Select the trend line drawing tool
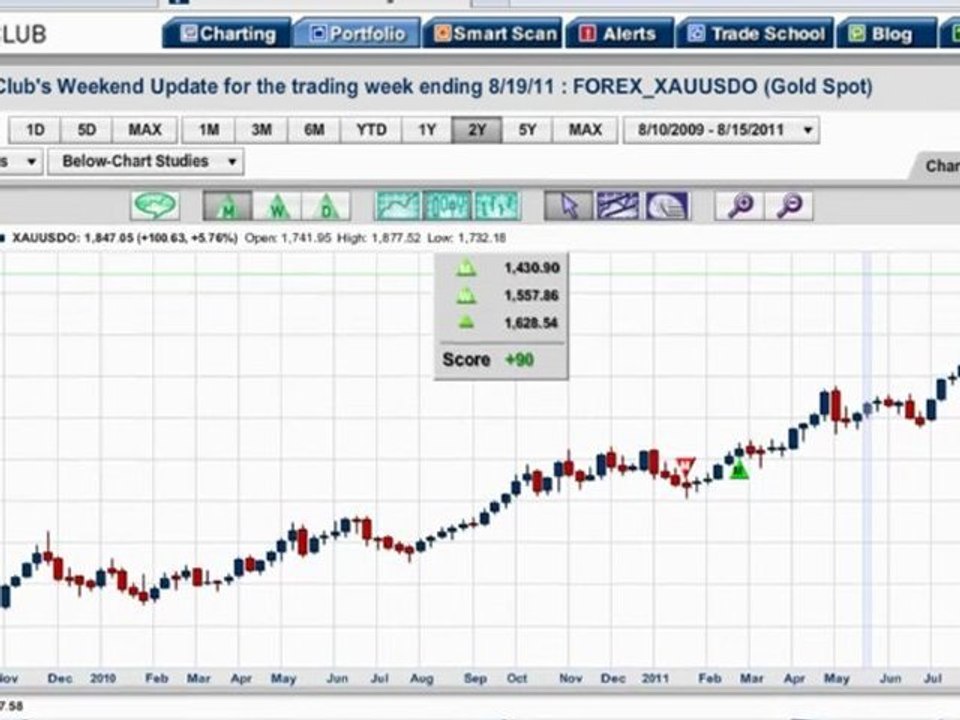 [617, 206]
